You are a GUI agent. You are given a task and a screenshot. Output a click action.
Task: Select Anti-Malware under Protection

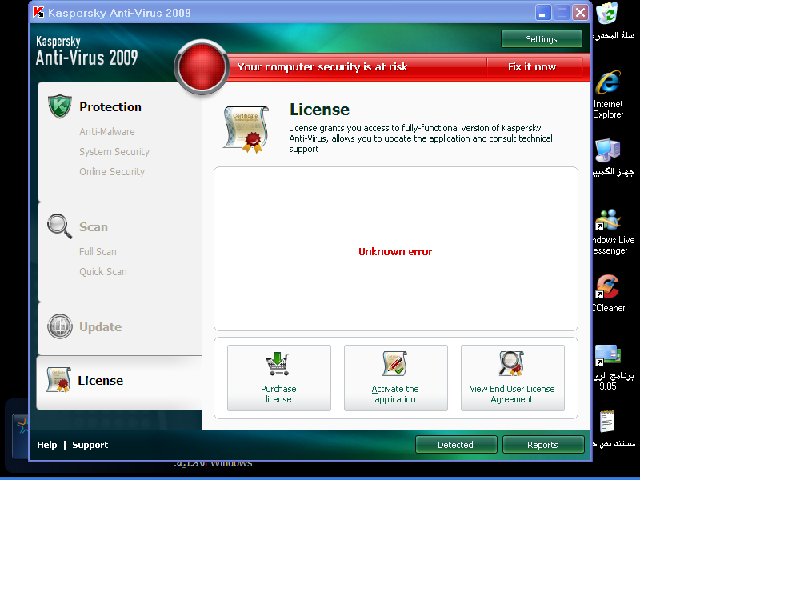(x=107, y=132)
